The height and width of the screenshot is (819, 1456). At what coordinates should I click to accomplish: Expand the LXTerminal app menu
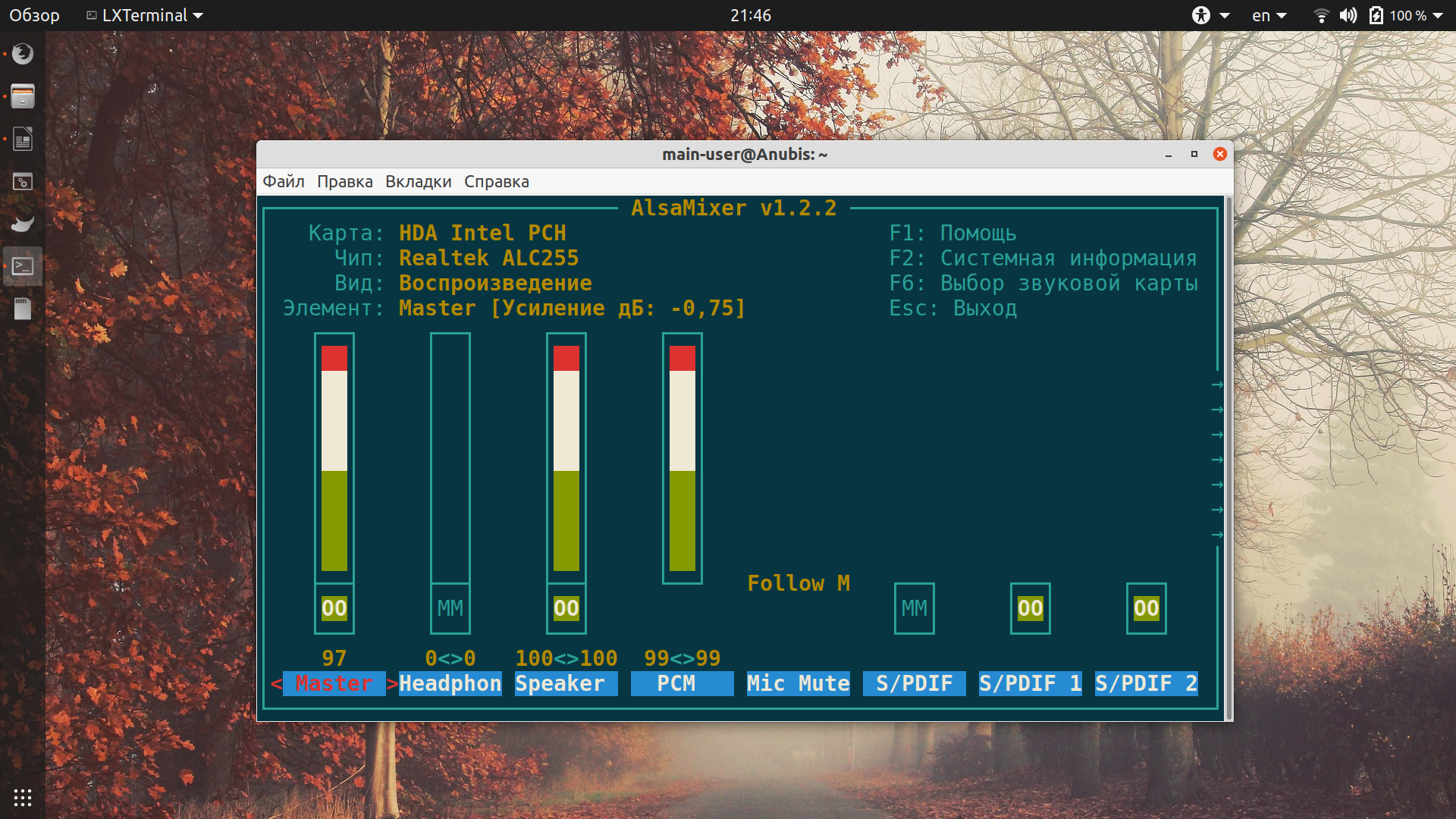144,15
